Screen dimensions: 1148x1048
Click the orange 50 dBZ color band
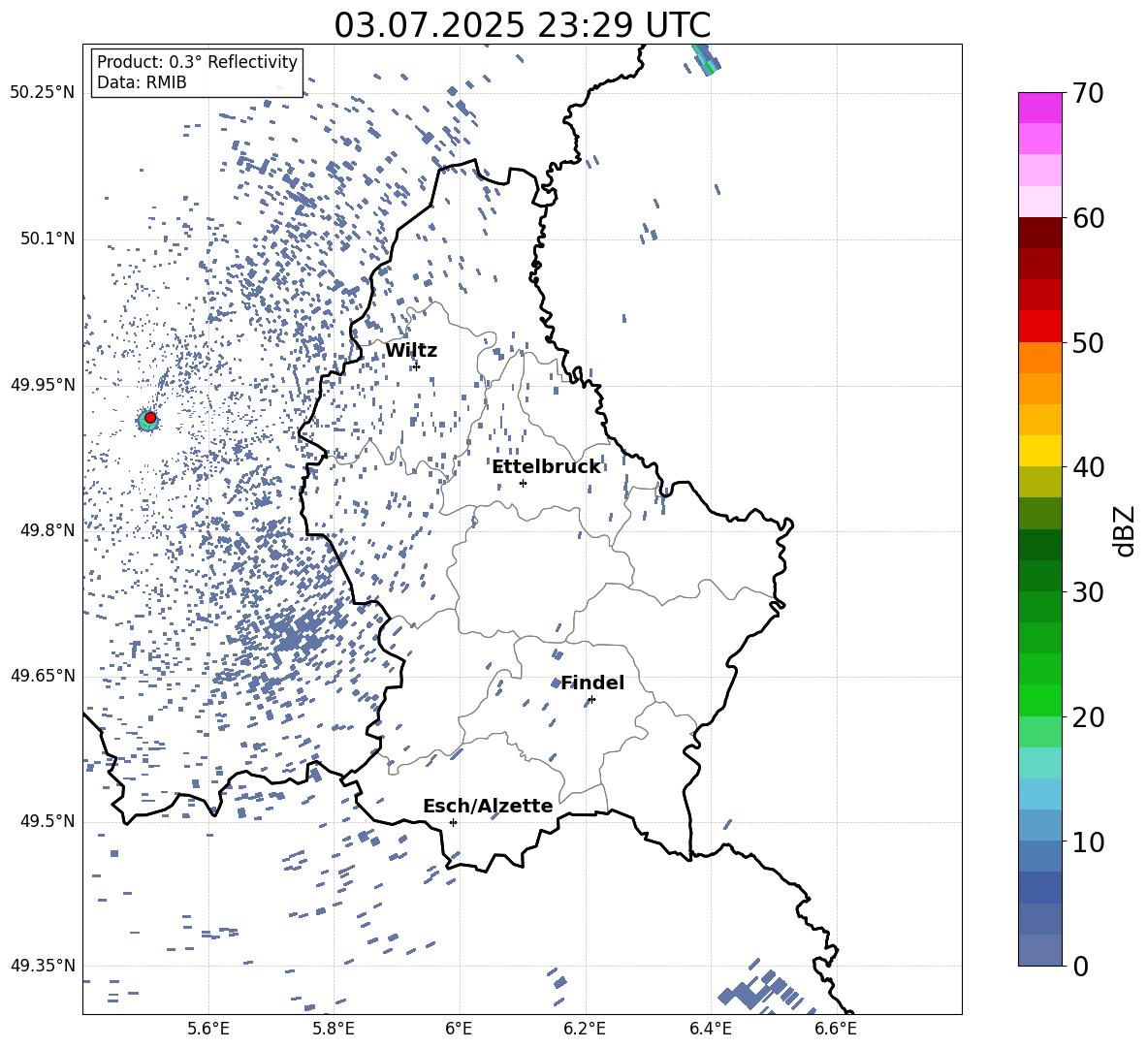pos(1039,357)
